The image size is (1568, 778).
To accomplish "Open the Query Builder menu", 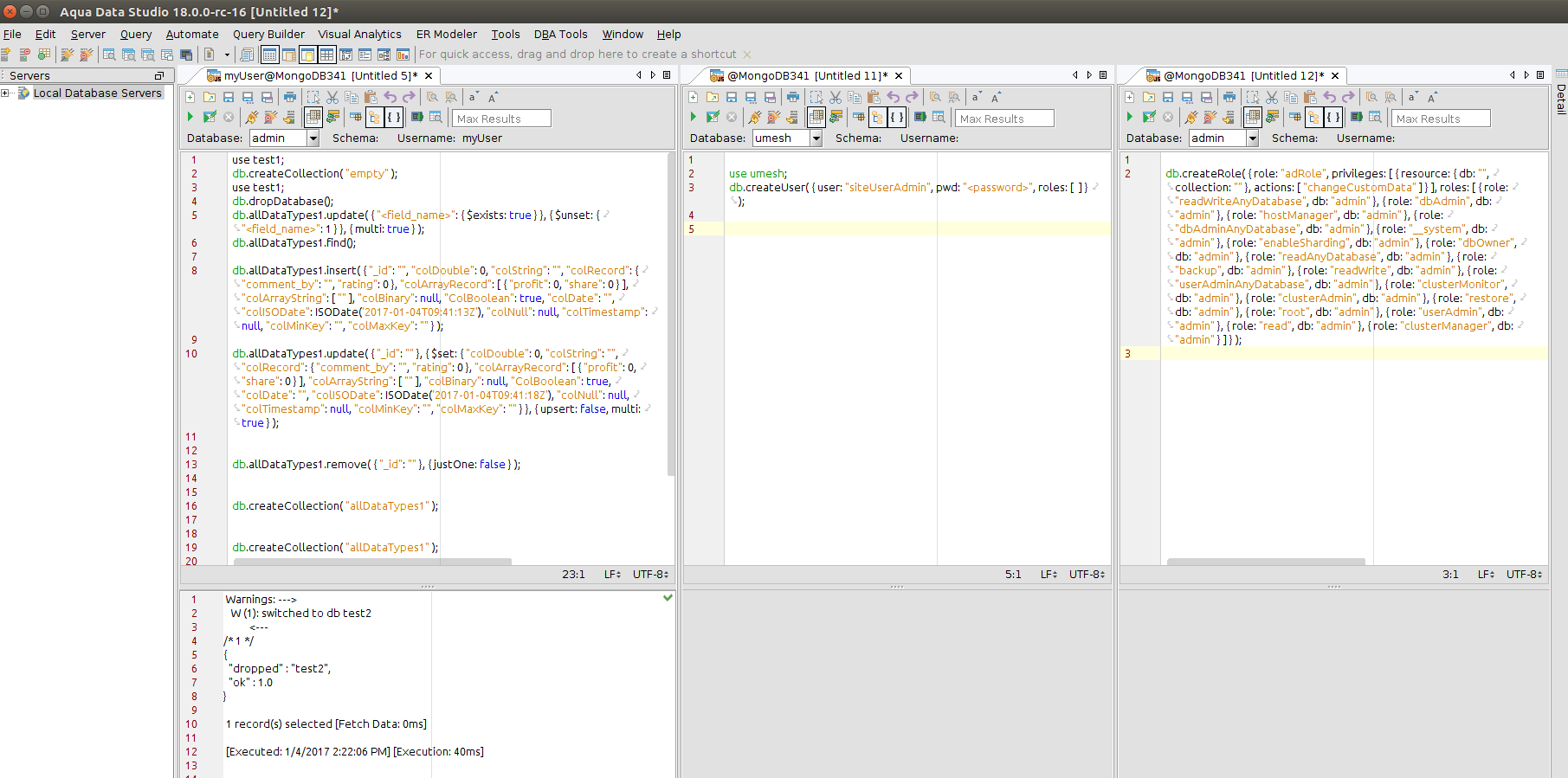I will tap(268, 35).
